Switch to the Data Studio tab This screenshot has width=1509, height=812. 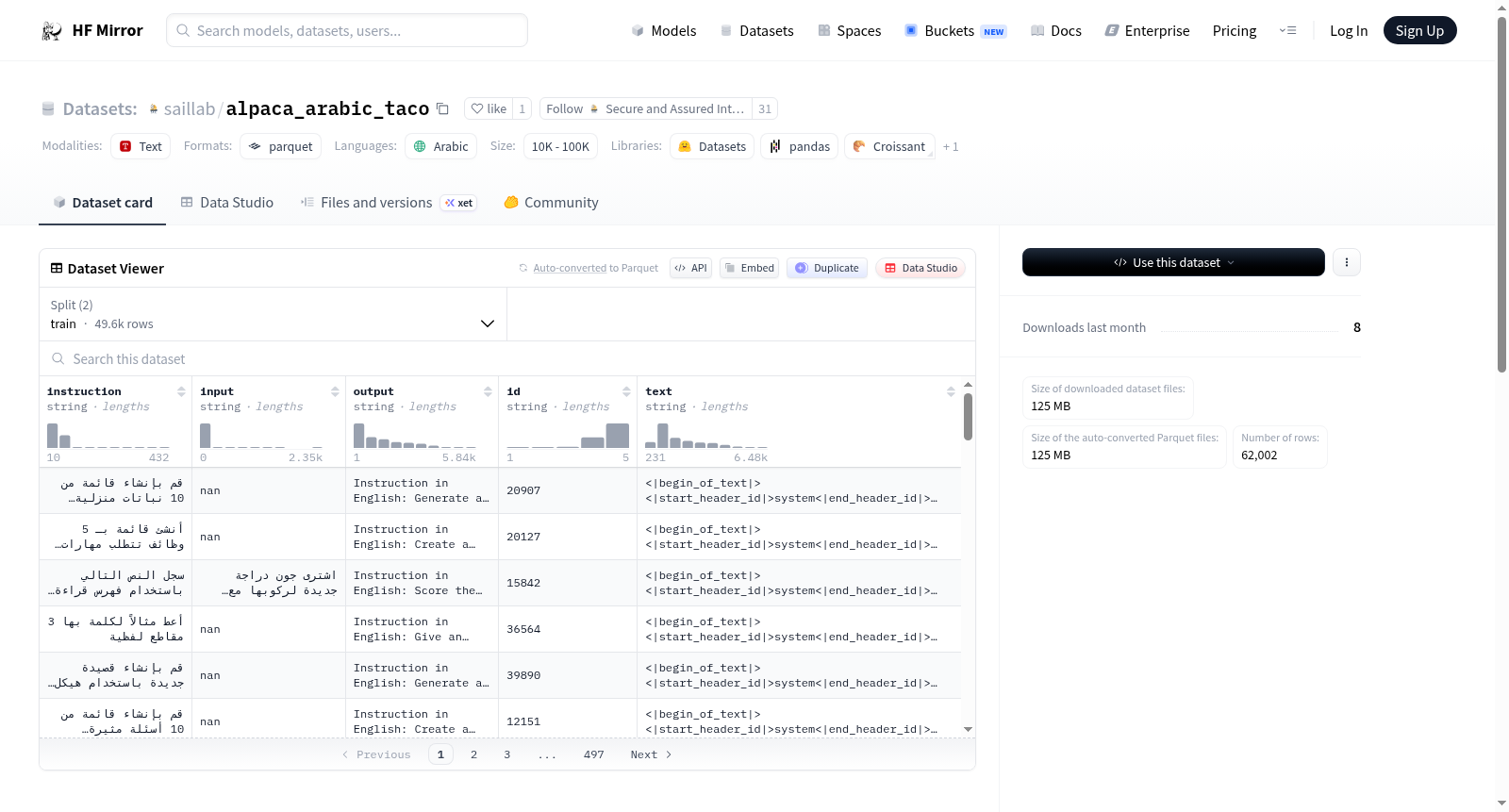click(x=227, y=203)
